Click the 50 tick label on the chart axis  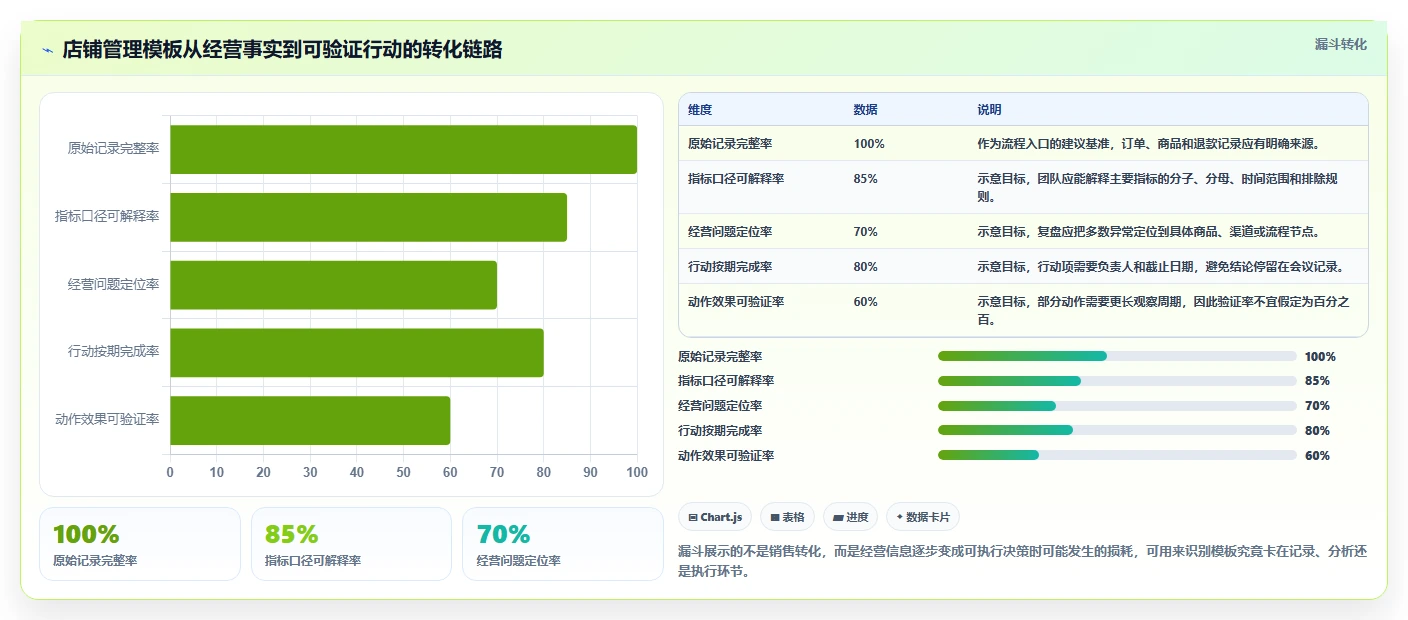click(x=403, y=472)
